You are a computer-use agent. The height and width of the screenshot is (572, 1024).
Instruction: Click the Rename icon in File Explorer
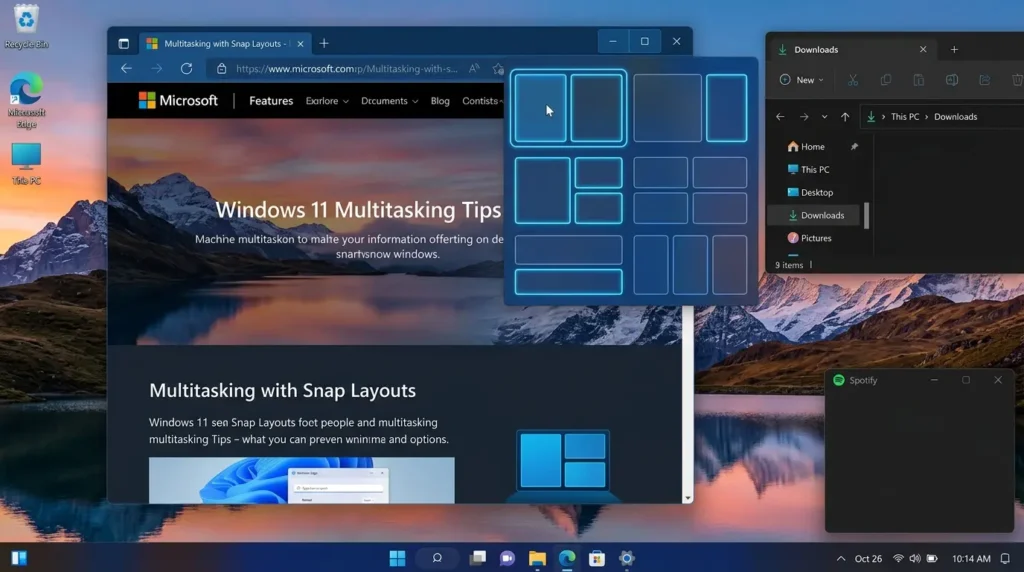pyautogui.click(x=952, y=80)
